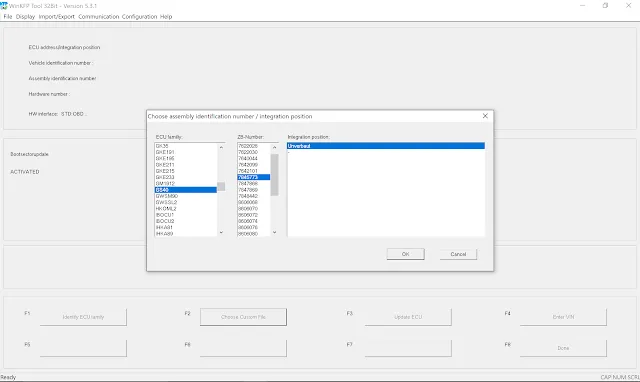Viewport: 640px width, 382px height.
Task: Select GKE233 in the ECU family list
Action: [186, 177]
